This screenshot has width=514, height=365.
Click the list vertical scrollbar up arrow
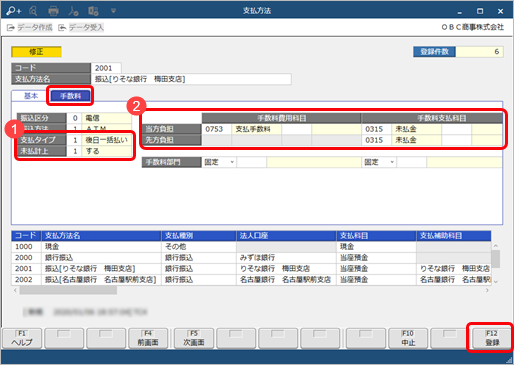pyautogui.click(x=496, y=246)
